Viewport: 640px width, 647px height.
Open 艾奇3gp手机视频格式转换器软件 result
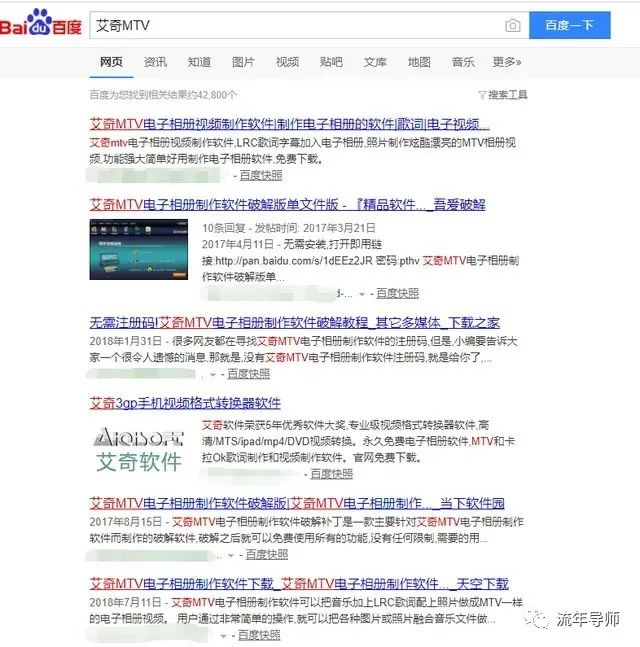[185, 403]
